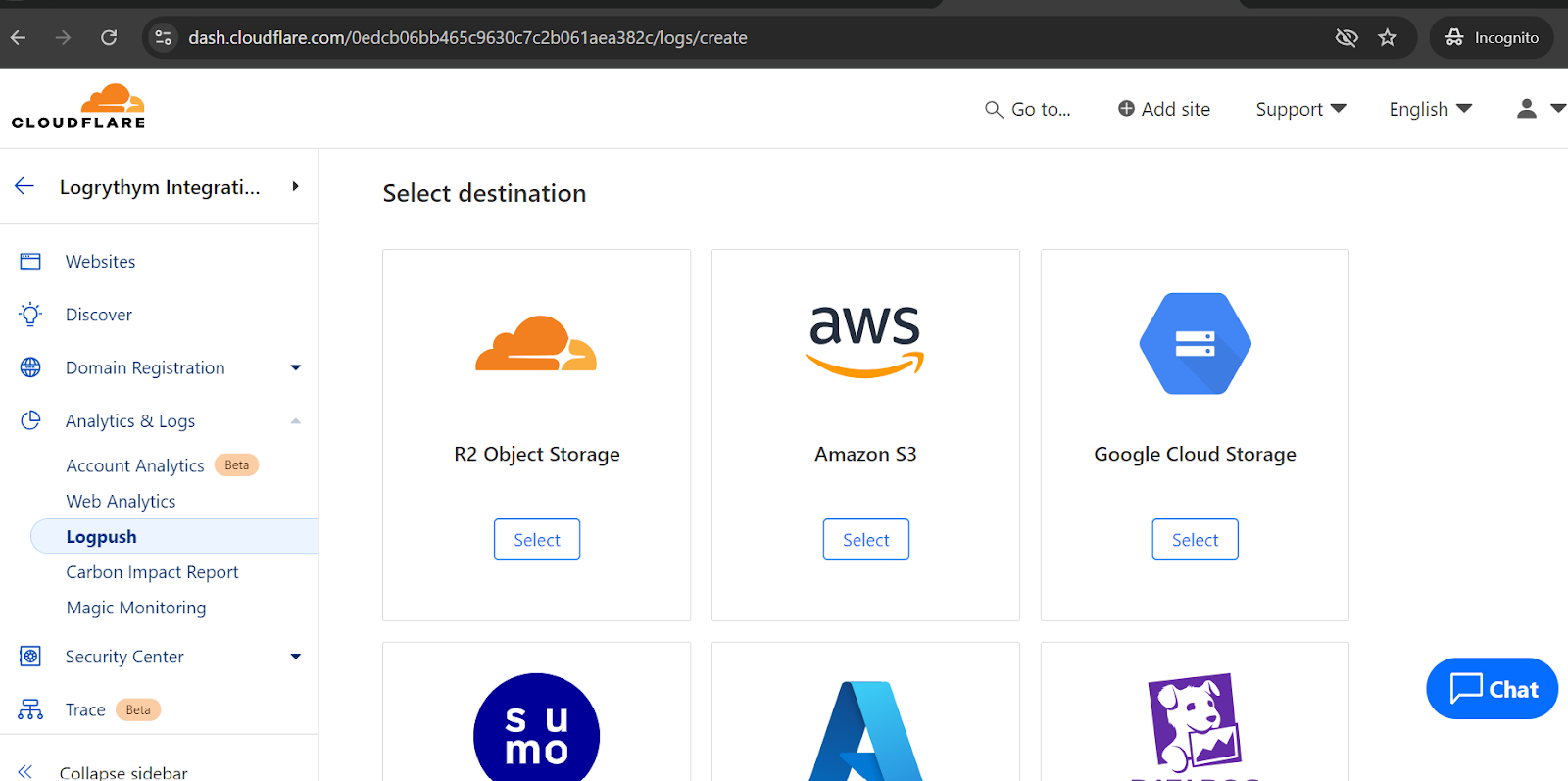Click the site information icon in address bar

pyautogui.click(x=164, y=37)
